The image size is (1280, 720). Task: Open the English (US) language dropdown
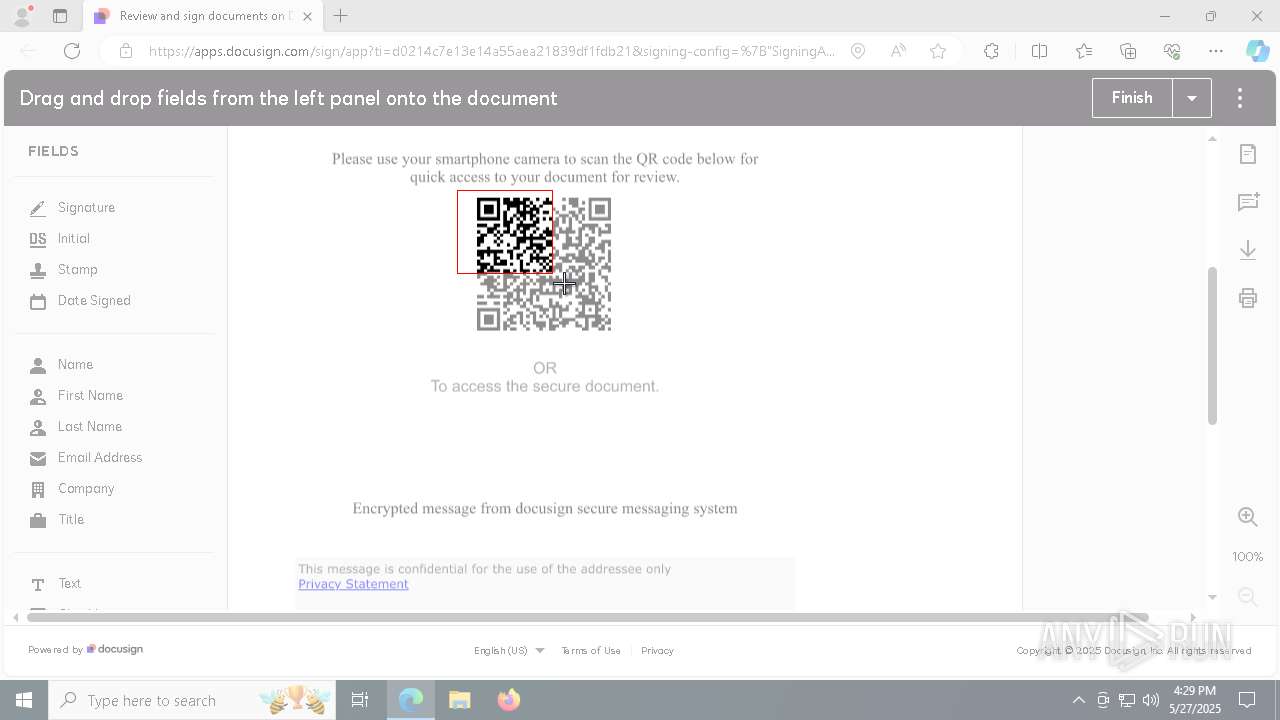click(x=509, y=651)
